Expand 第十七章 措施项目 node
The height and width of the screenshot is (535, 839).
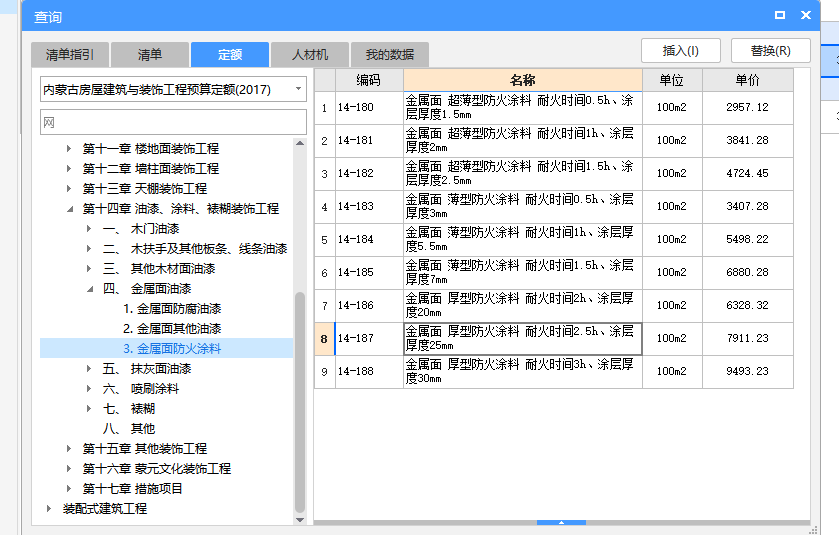(69, 488)
